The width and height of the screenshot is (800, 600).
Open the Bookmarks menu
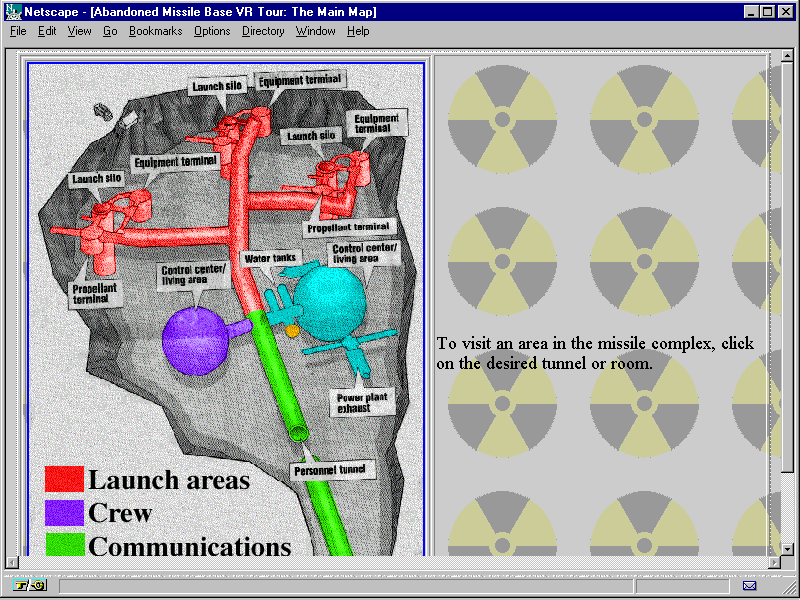point(155,31)
